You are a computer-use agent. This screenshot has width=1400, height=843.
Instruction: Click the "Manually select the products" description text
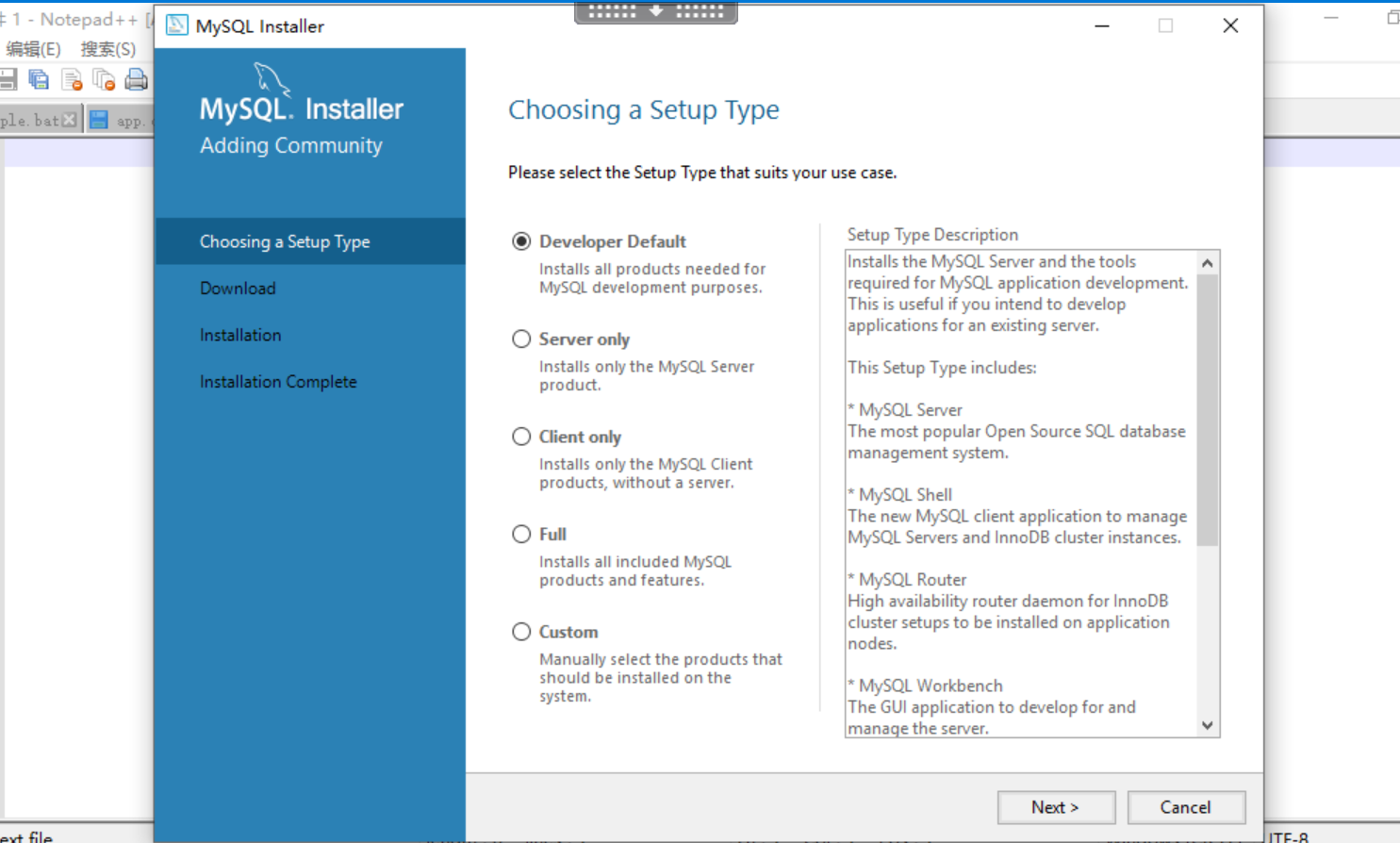click(x=661, y=677)
